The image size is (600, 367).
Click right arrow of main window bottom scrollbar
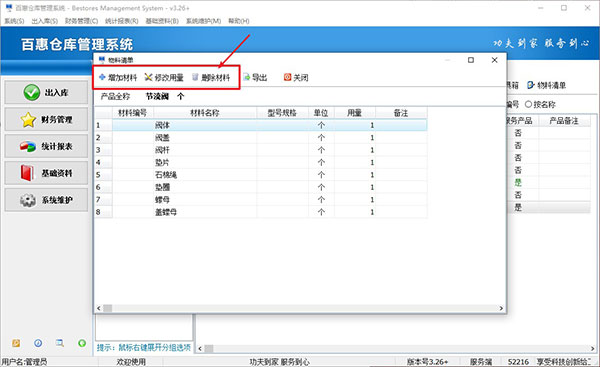(593, 349)
